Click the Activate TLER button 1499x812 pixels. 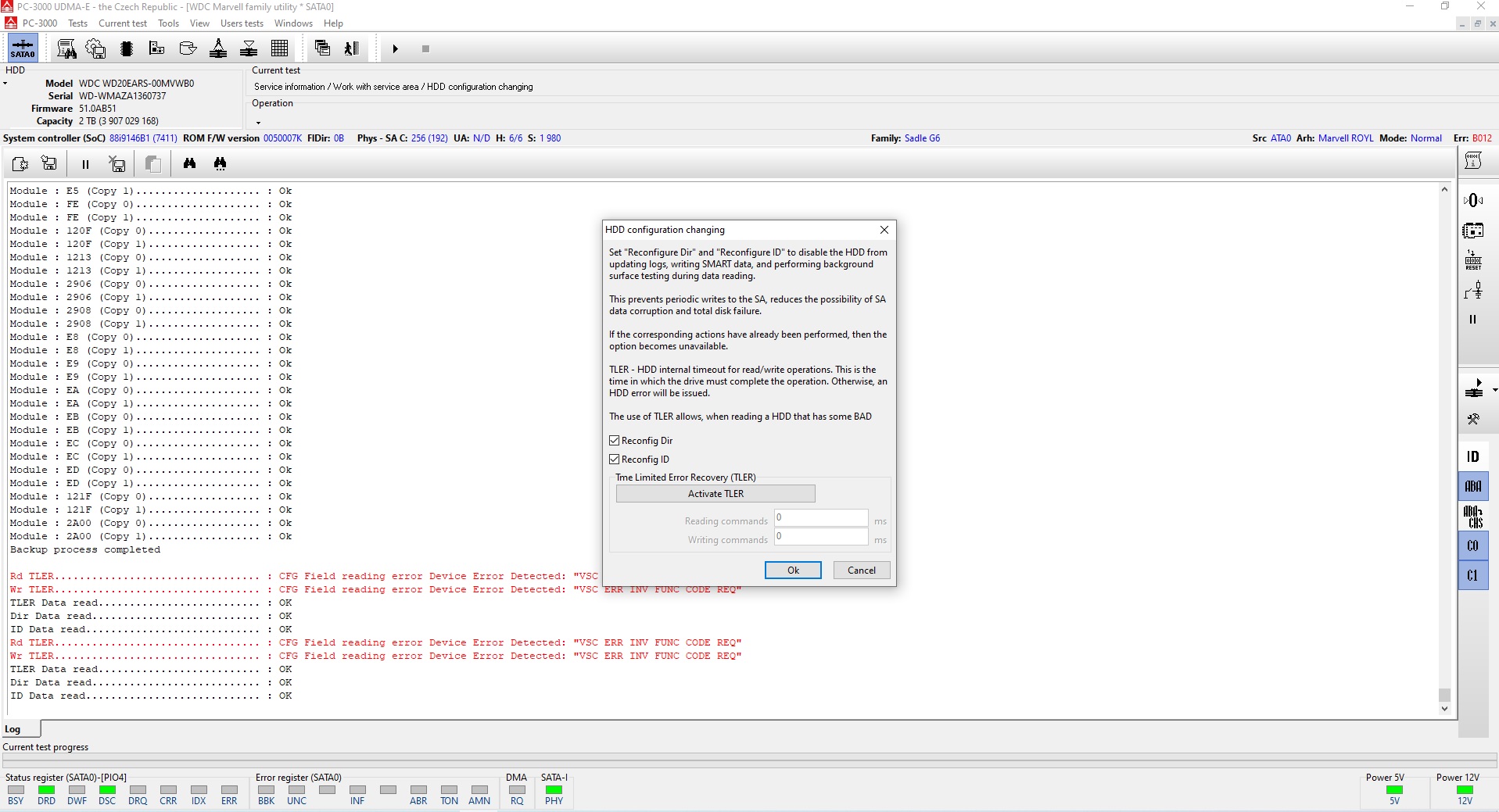[x=715, y=494]
